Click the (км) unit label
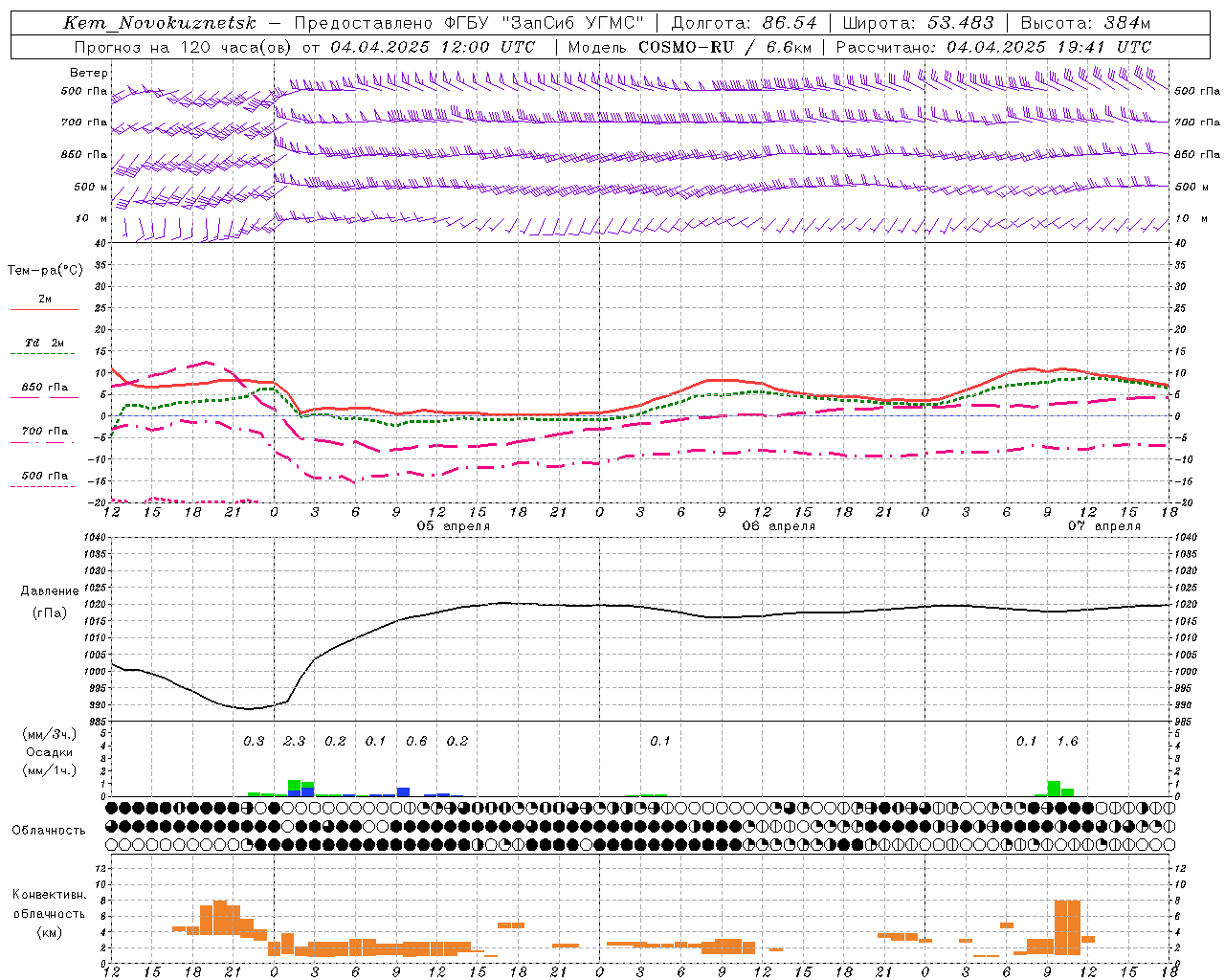 [x=49, y=932]
